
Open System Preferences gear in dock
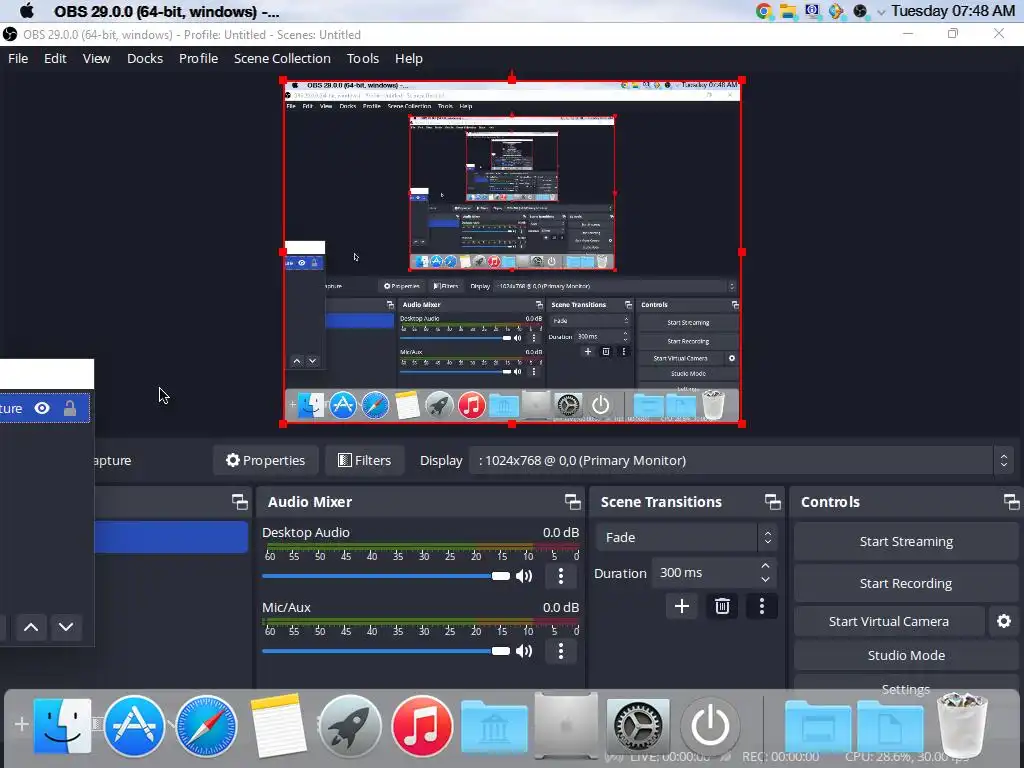[x=638, y=726]
